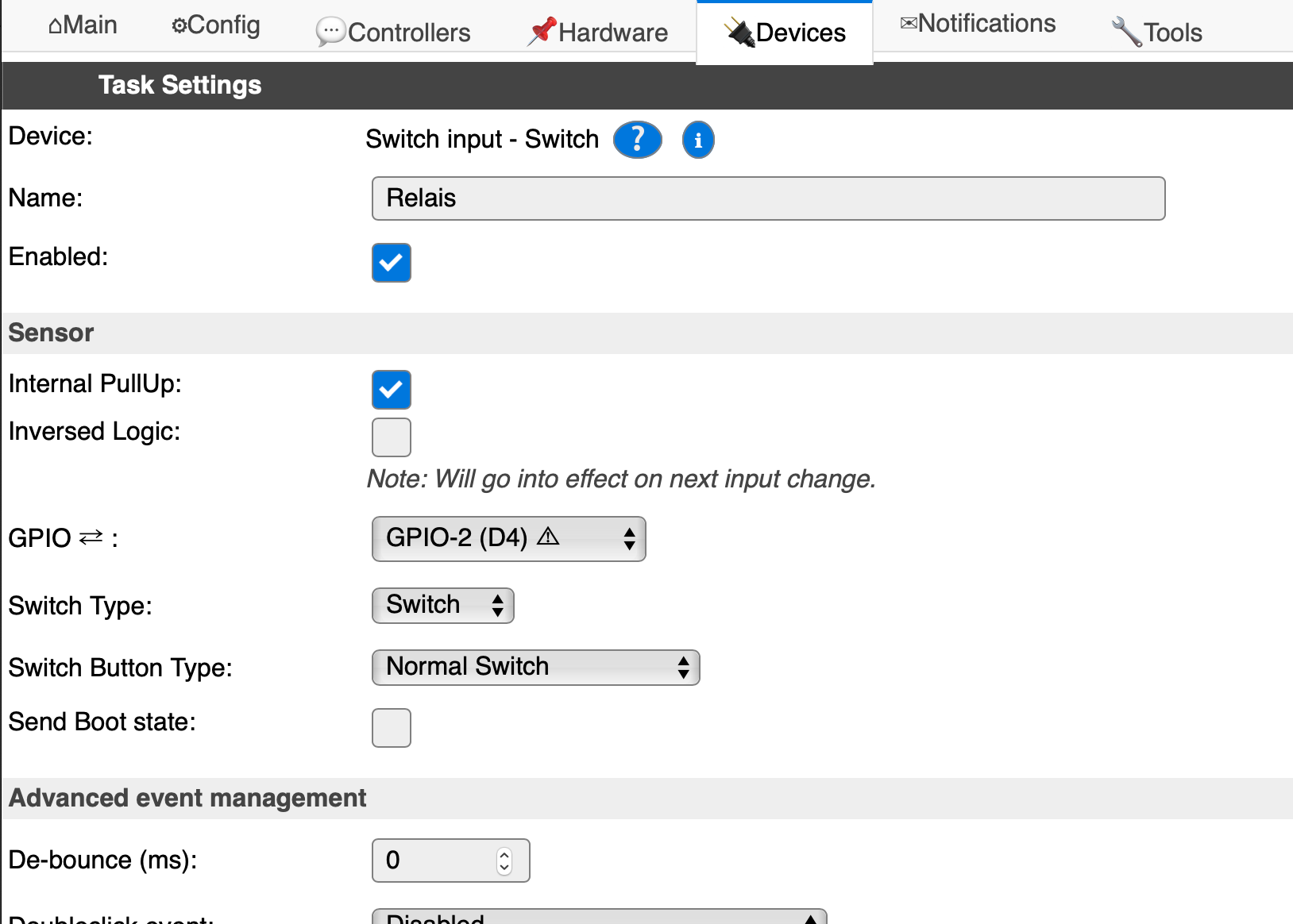Select the Devices tab
This screenshot has width=1293, height=924.
coord(785,33)
